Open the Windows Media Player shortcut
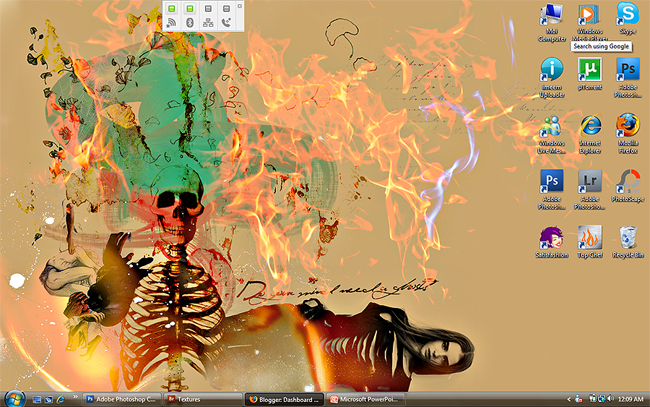 tap(589, 22)
